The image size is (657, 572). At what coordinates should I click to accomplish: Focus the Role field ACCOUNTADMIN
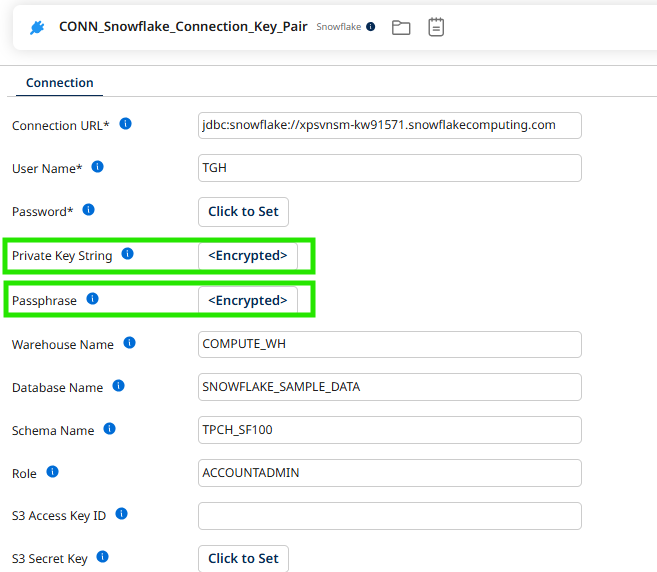(x=390, y=473)
